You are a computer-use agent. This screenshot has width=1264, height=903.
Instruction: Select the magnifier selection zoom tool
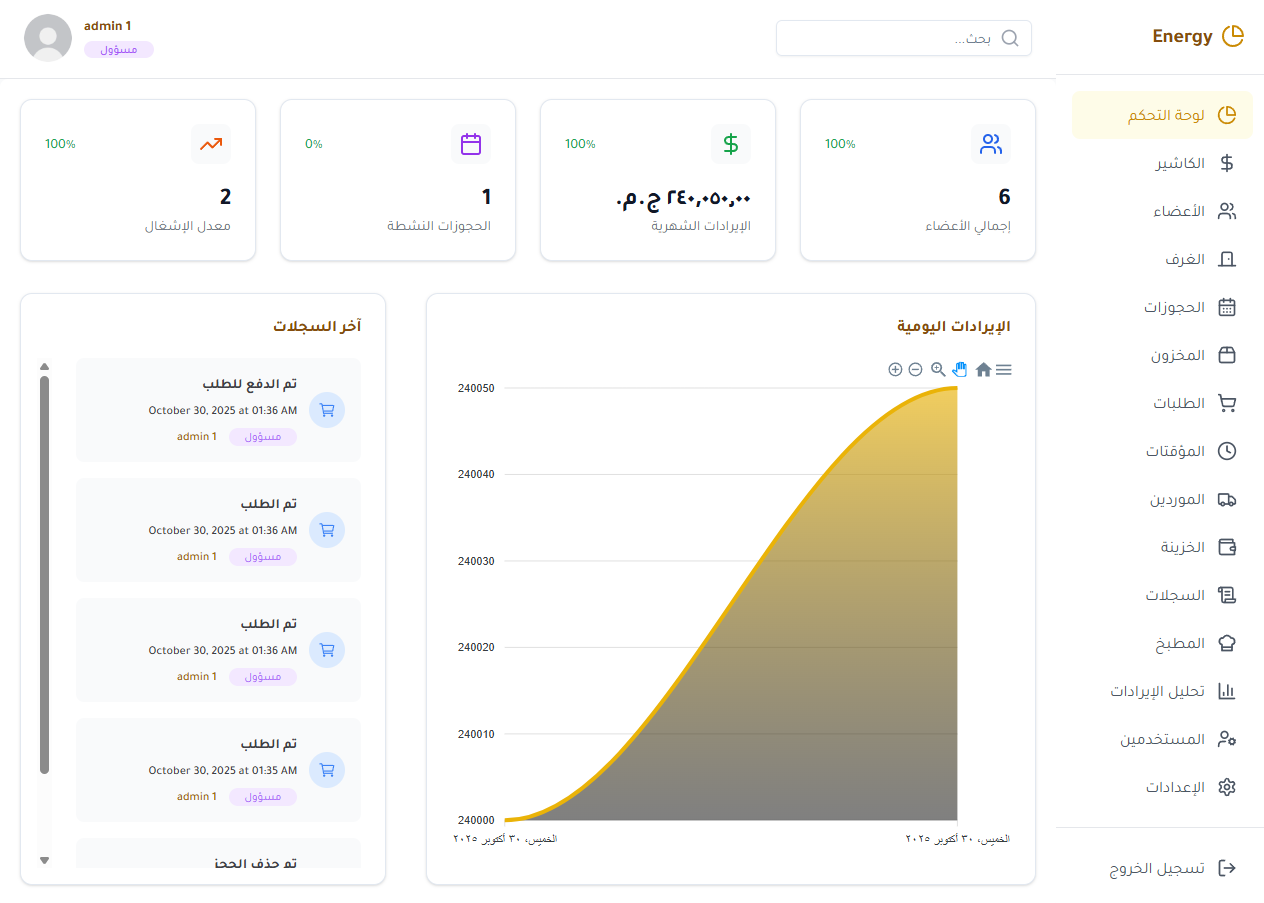pyautogui.click(x=938, y=369)
